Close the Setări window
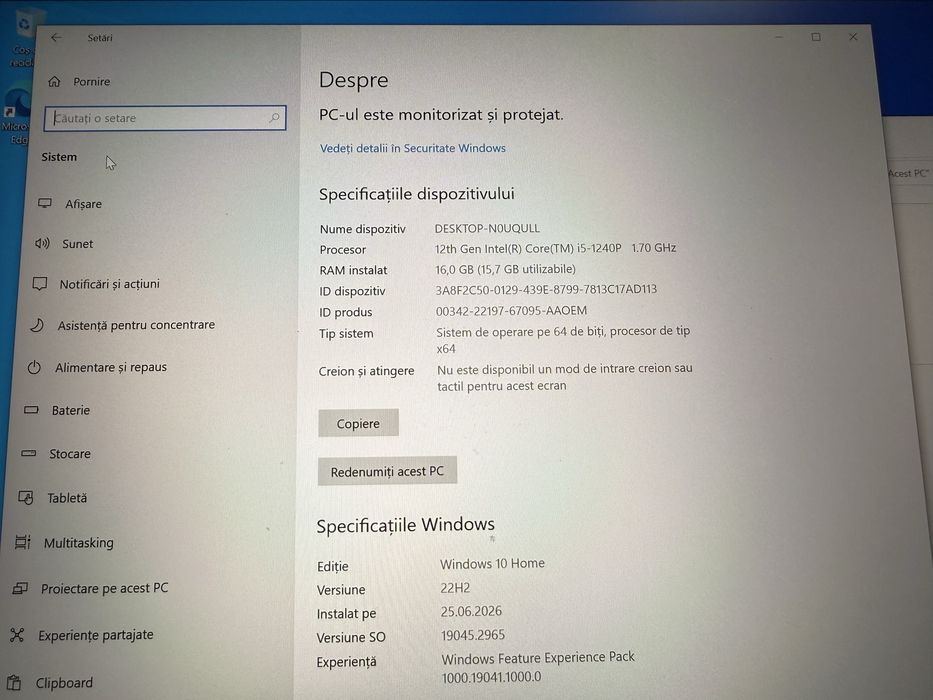Viewport: 933px width, 700px height. point(853,37)
